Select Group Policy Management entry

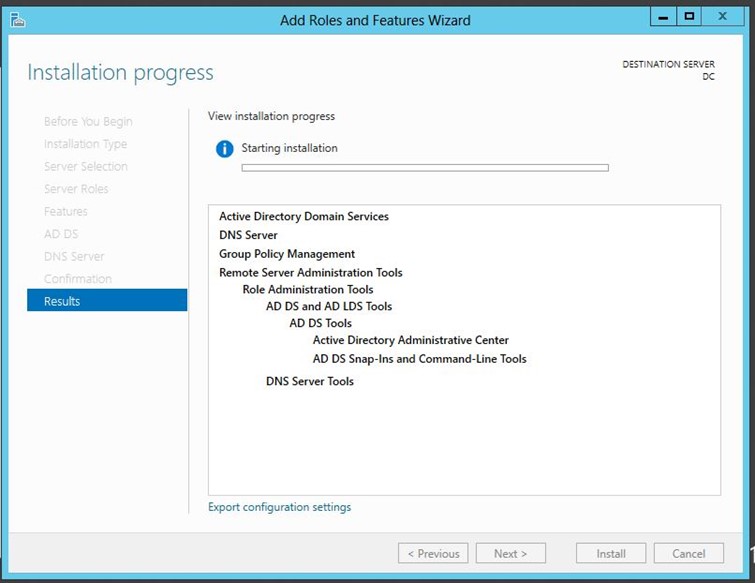click(x=287, y=254)
